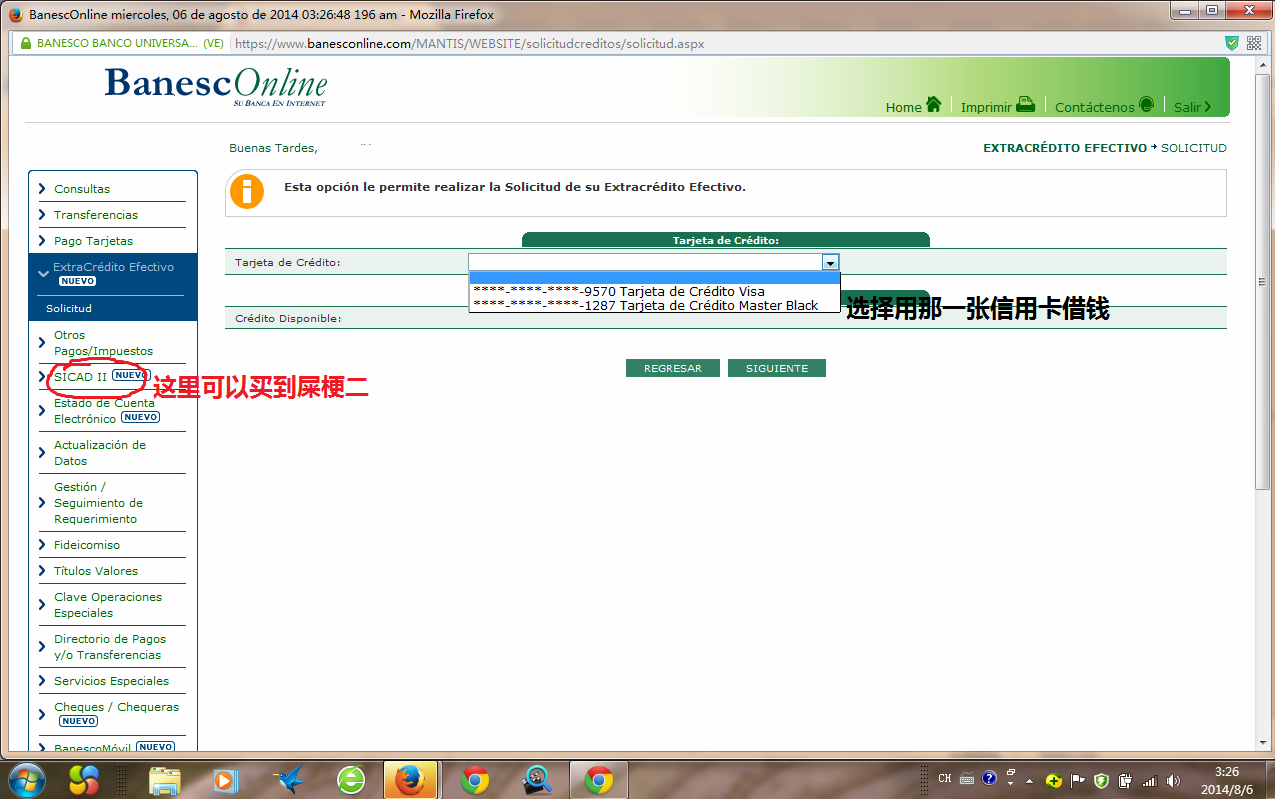Click the green shield icon in address bar
Screen dimensions: 1275x799
1232,43
